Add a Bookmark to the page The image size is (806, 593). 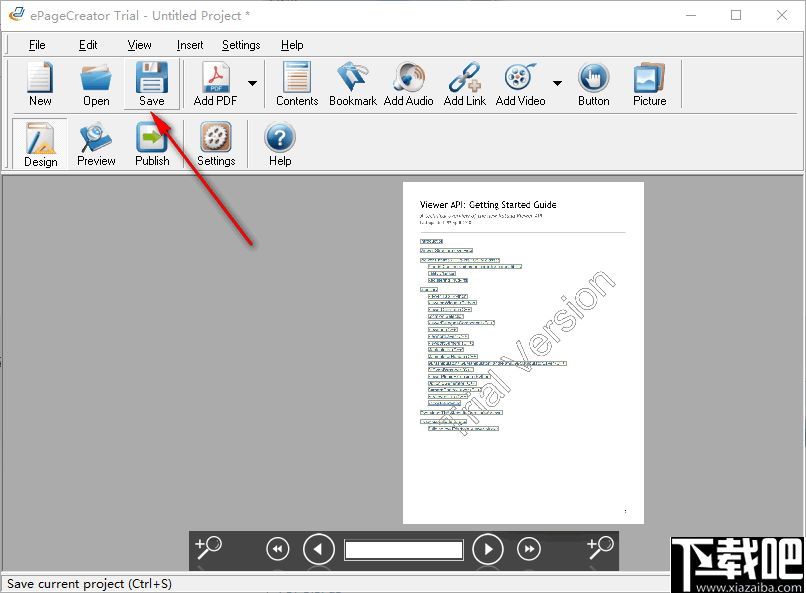[x=353, y=84]
